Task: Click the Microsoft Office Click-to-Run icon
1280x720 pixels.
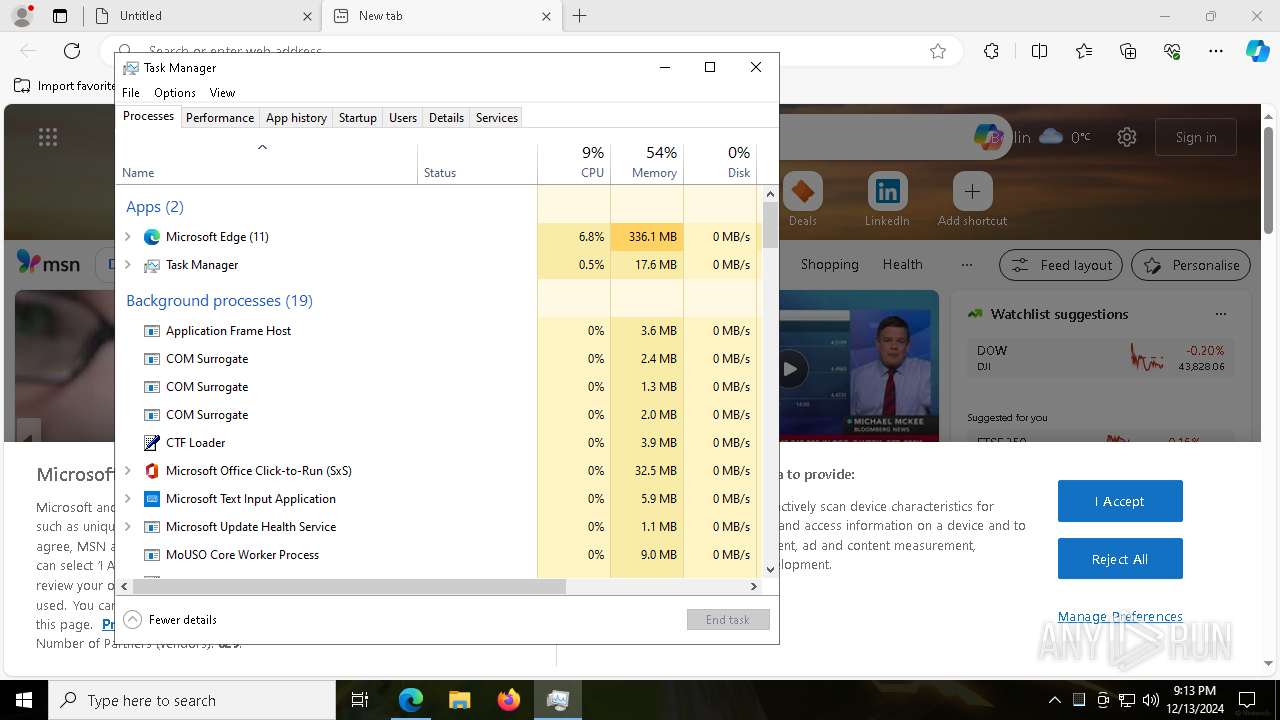Action: (x=152, y=471)
